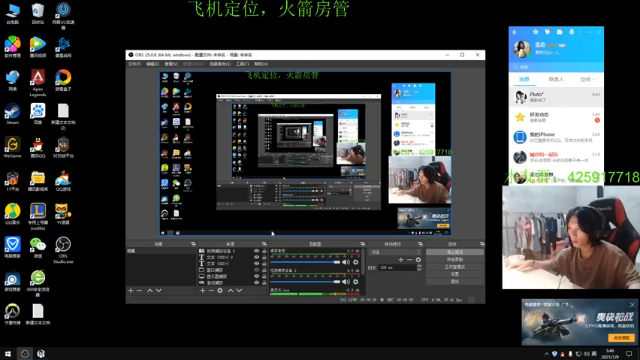640x360 pixels.
Task: Close the game advertisement popup
Action: pos(632,305)
